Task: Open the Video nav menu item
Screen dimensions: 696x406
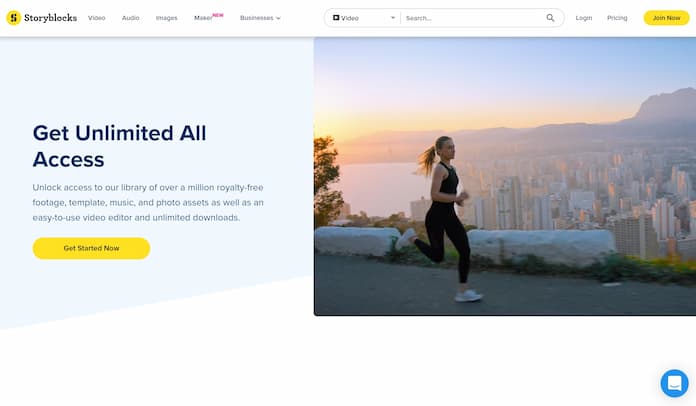Action: pyautogui.click(x=96, y=18)
